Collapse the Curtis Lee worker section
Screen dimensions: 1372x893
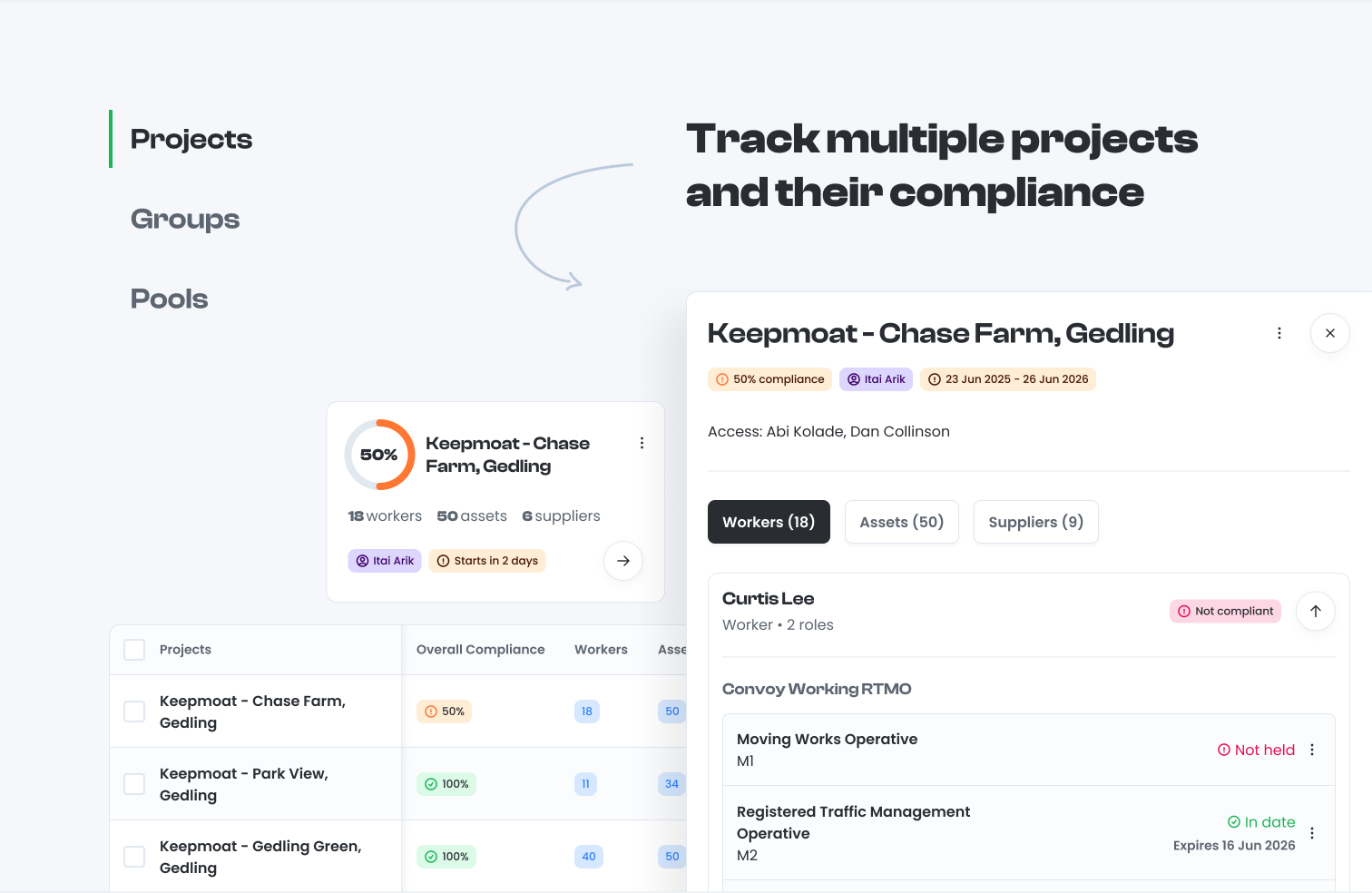coord(1316,612)
